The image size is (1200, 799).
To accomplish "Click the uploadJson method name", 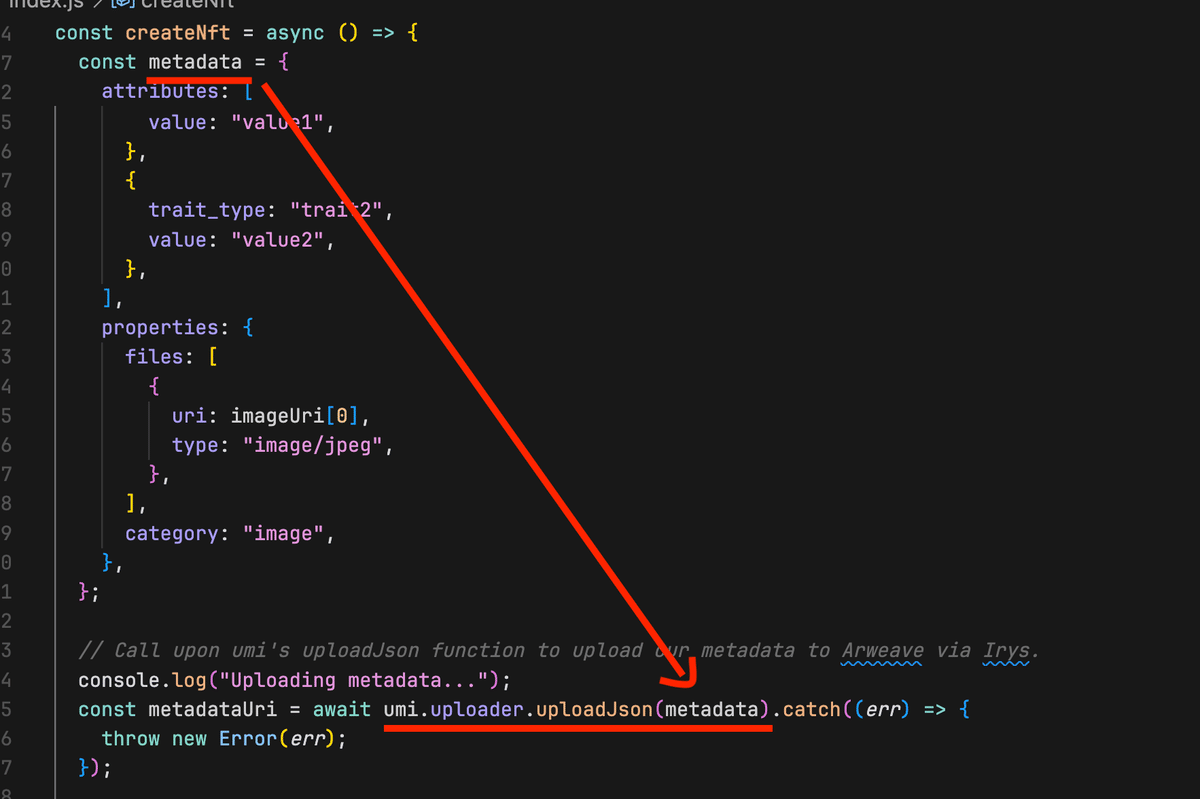I will coord(595,710).
